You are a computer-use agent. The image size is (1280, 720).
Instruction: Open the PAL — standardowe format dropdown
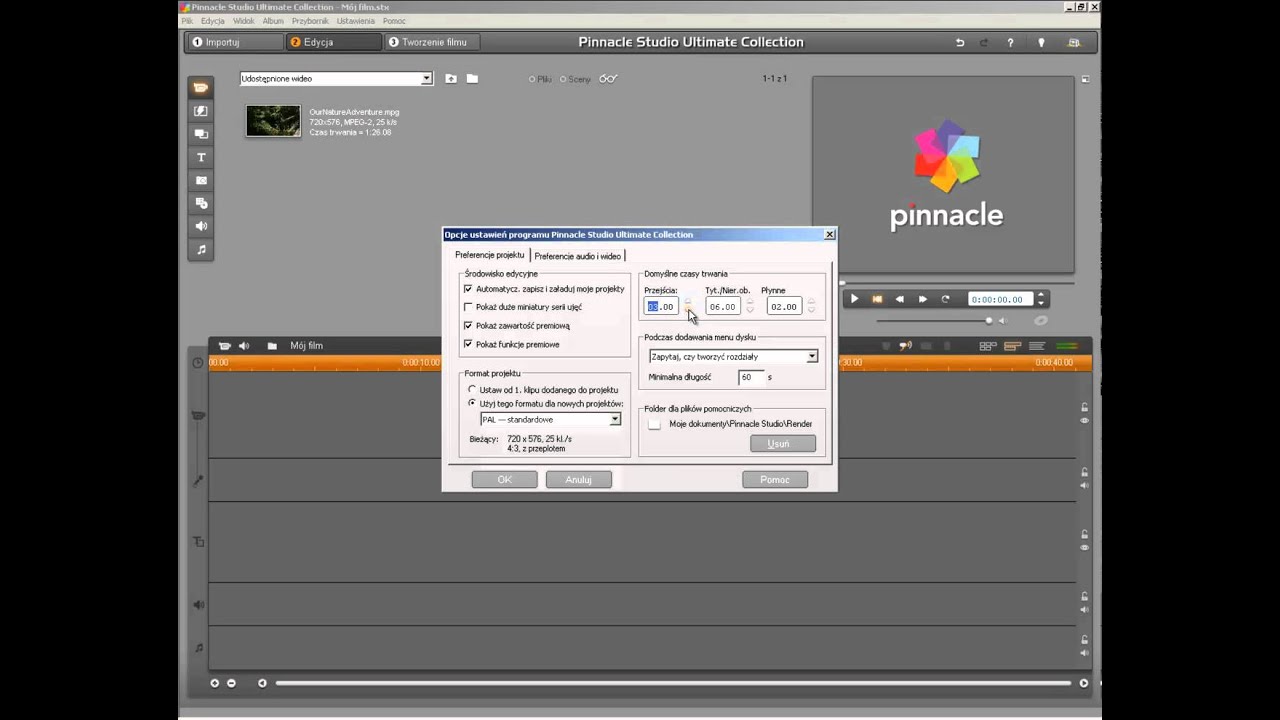(615, 419)
